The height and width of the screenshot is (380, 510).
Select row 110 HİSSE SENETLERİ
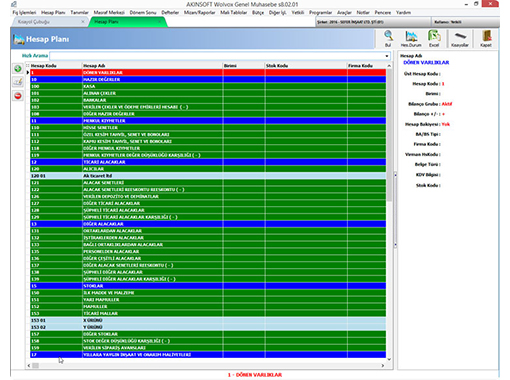coord(208,128)
